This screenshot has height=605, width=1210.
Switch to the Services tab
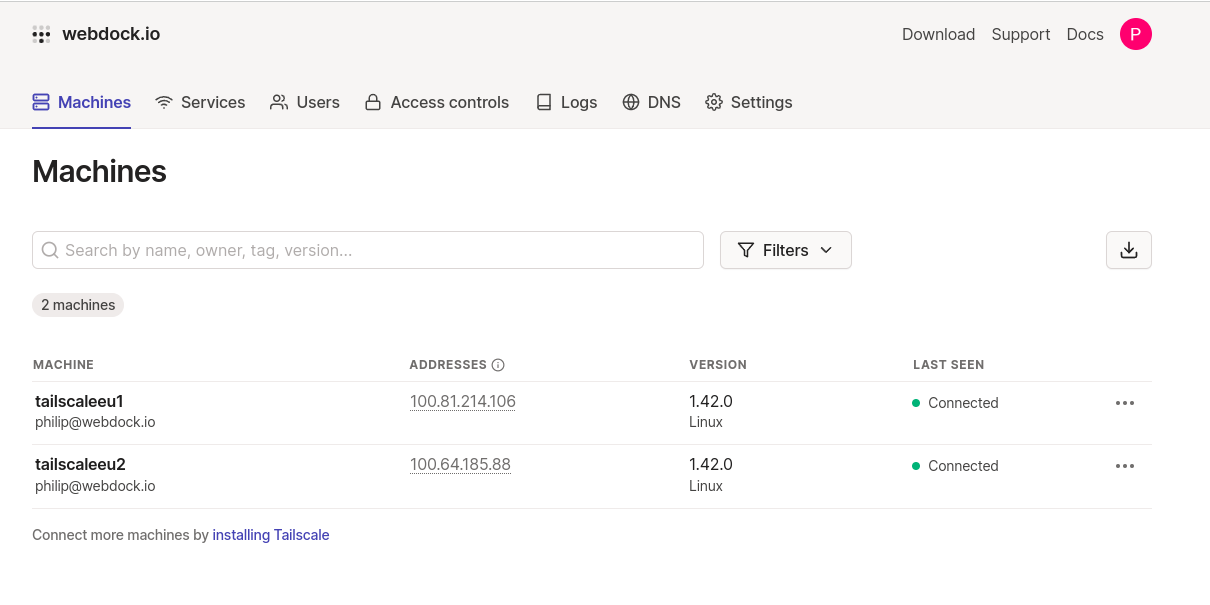click(x=200, y=102)
